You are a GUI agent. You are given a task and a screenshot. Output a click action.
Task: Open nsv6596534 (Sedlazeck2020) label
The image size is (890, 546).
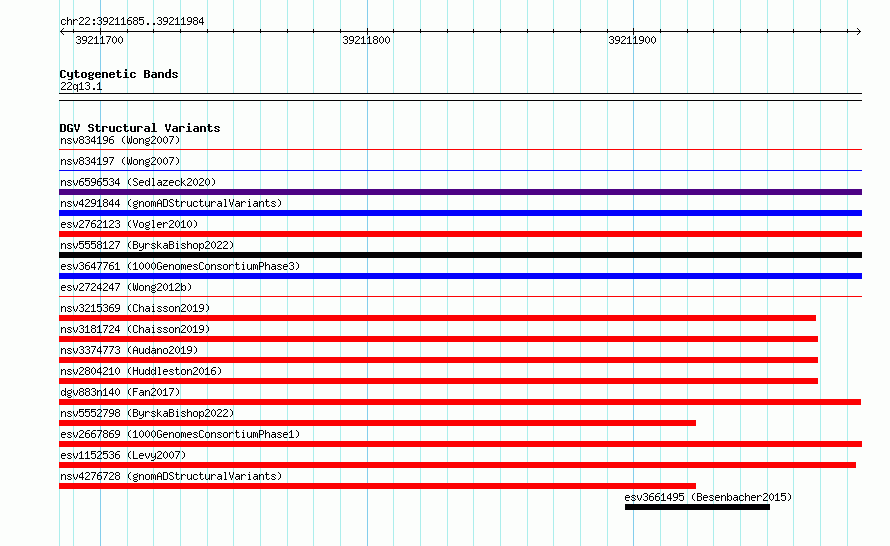pyautogui.click(x=138, y=182)
